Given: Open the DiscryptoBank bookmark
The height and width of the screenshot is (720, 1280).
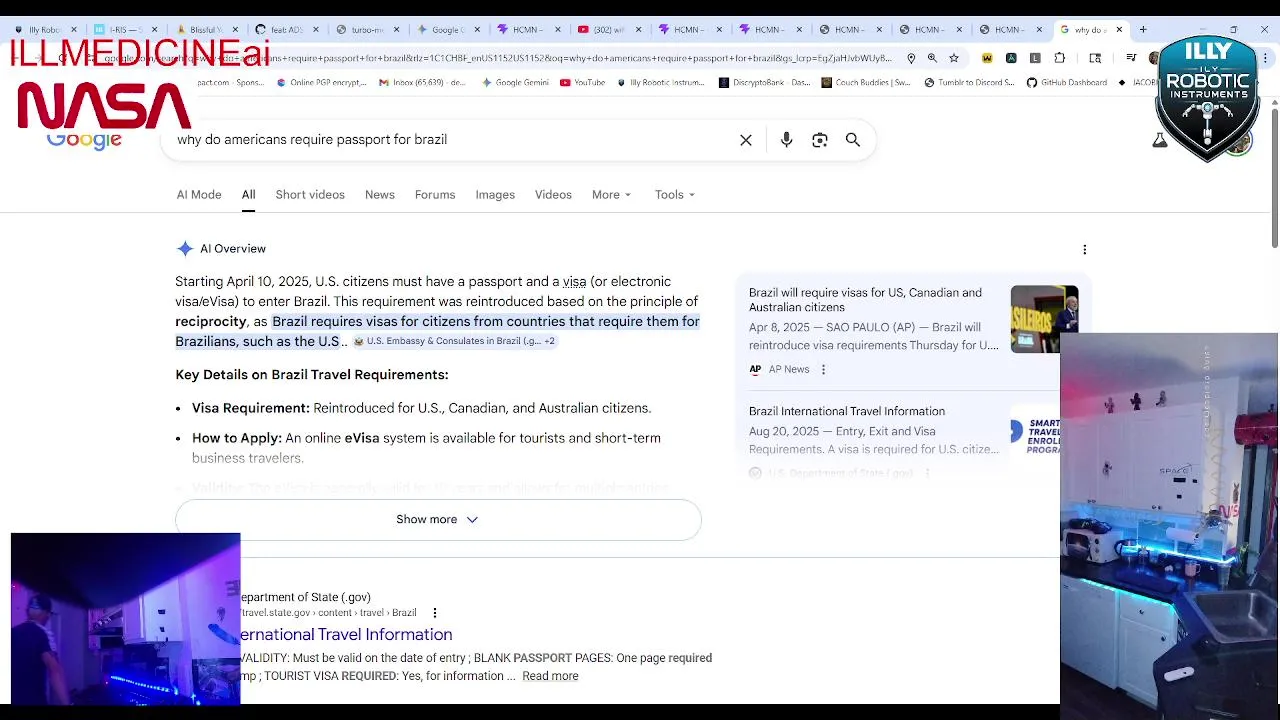Looking at the screenshot, I should click(765, 83).
